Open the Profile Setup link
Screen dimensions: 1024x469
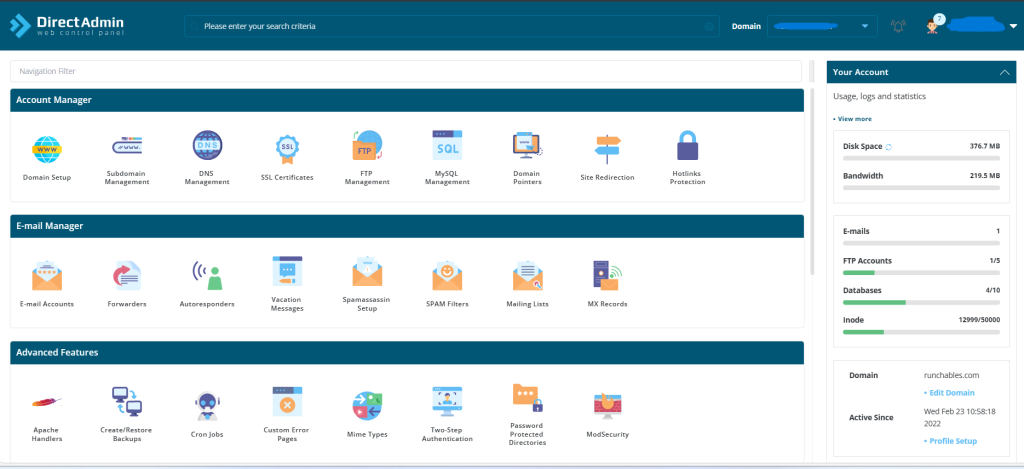951,441
